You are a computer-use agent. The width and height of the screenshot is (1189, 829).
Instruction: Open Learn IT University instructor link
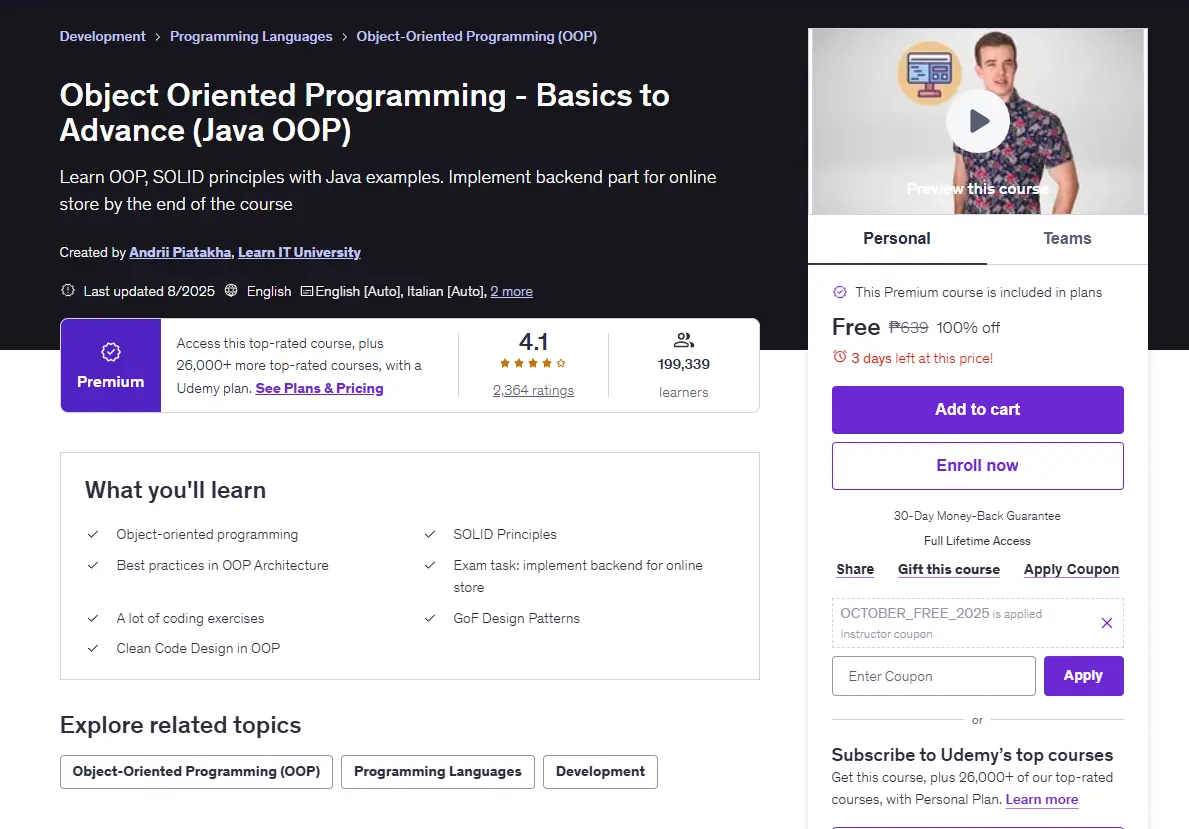point(300,253)
